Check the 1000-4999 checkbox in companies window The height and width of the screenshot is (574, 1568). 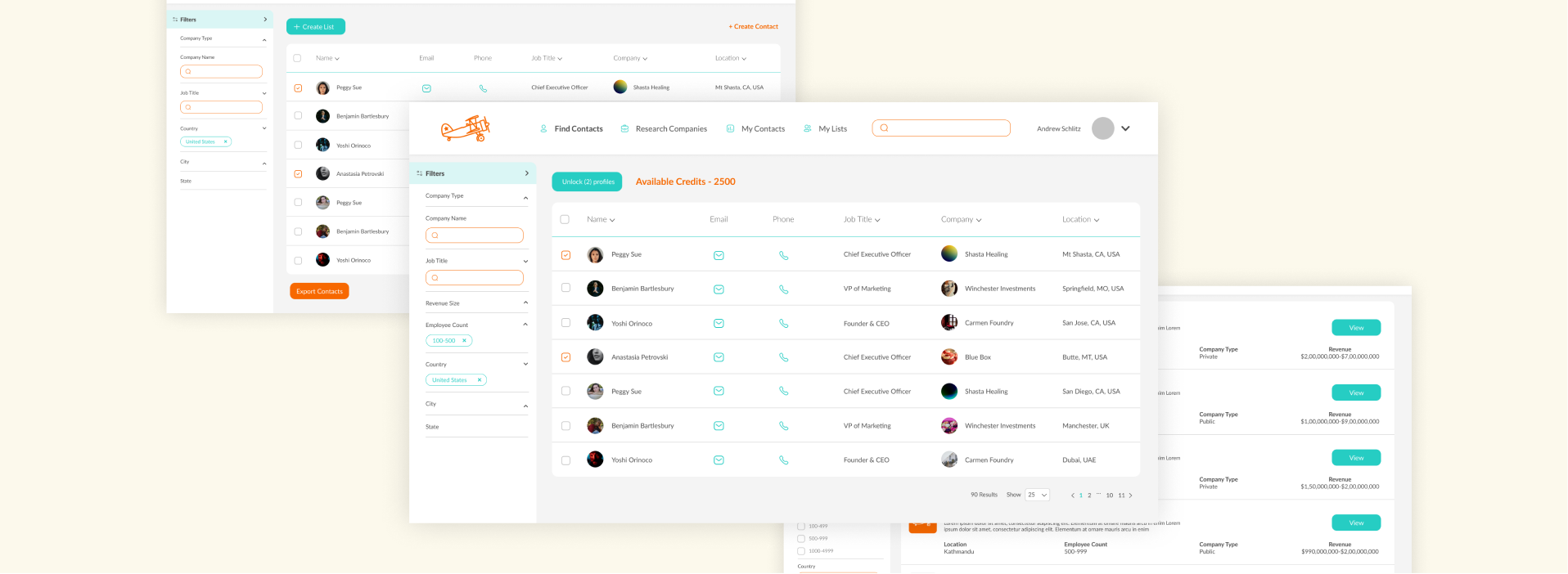pos(801,551)
